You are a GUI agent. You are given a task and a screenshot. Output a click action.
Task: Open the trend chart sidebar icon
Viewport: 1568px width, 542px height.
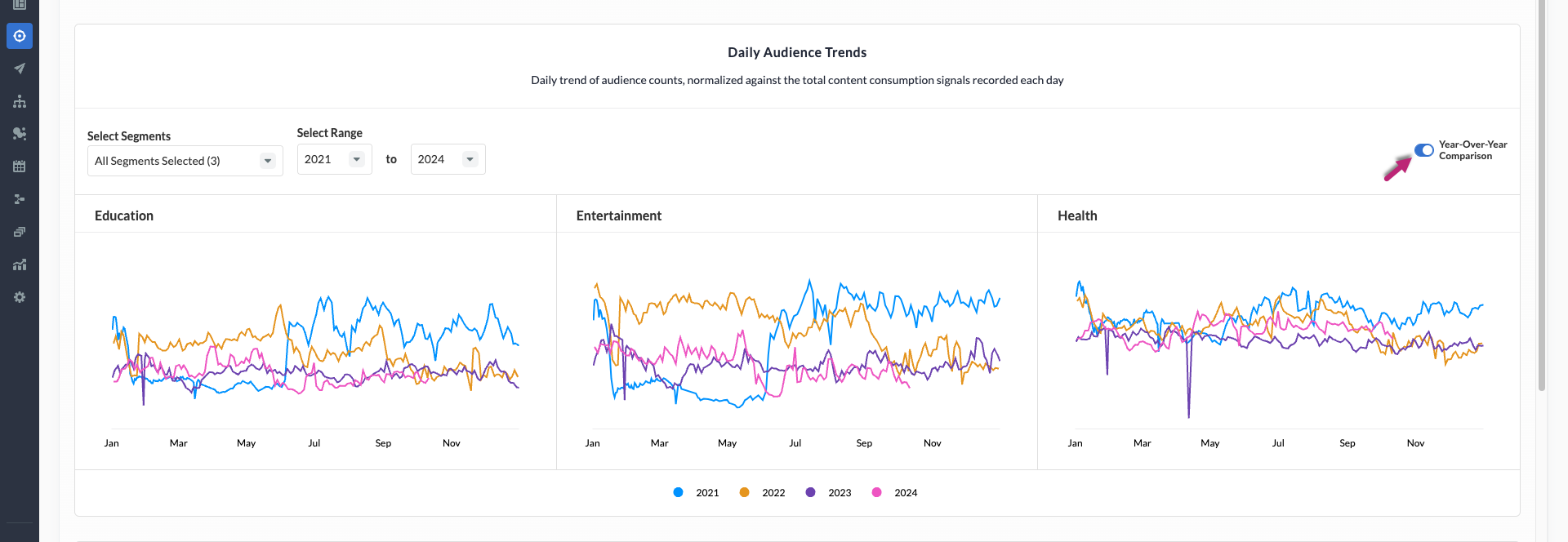coord(20,264)
